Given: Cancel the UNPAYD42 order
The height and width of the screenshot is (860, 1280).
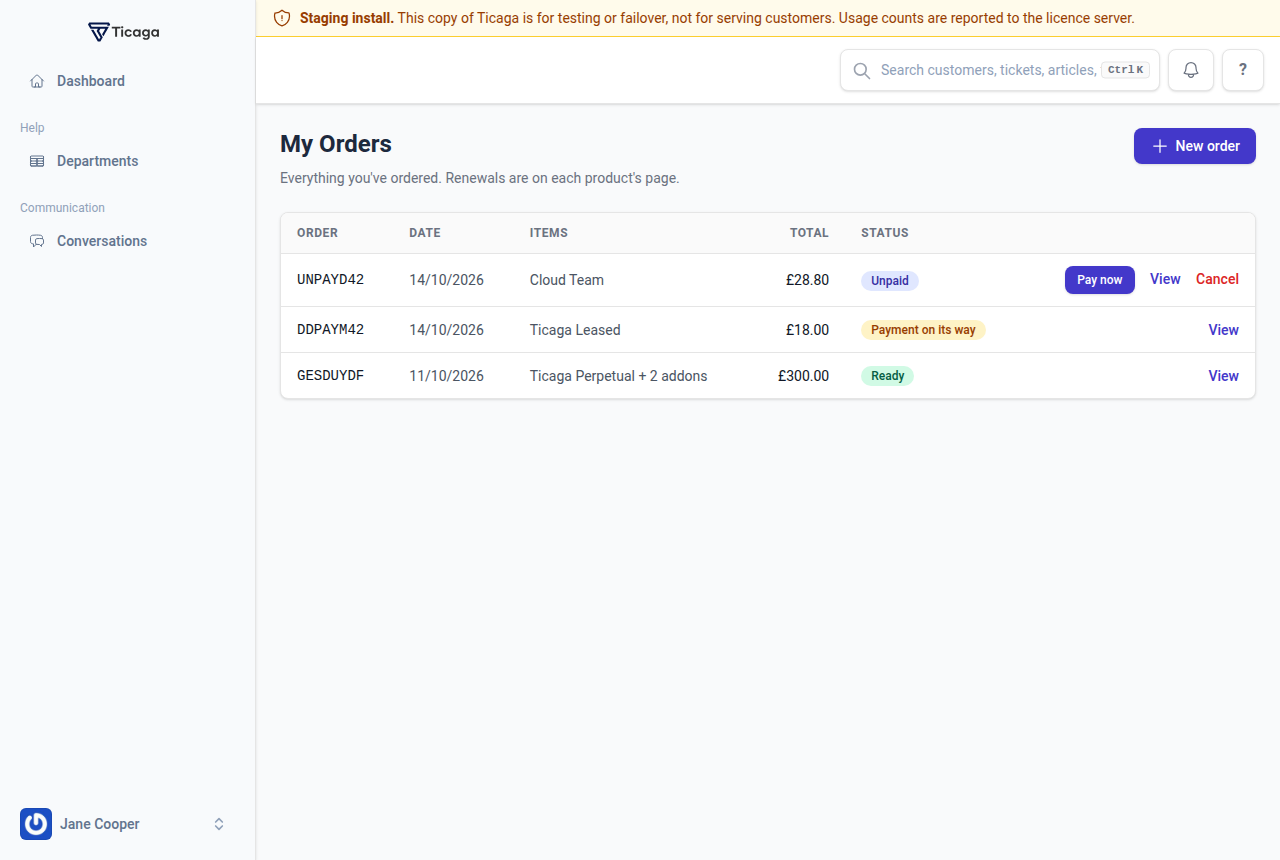Looking at the screenshot, I should [1217, 279].
